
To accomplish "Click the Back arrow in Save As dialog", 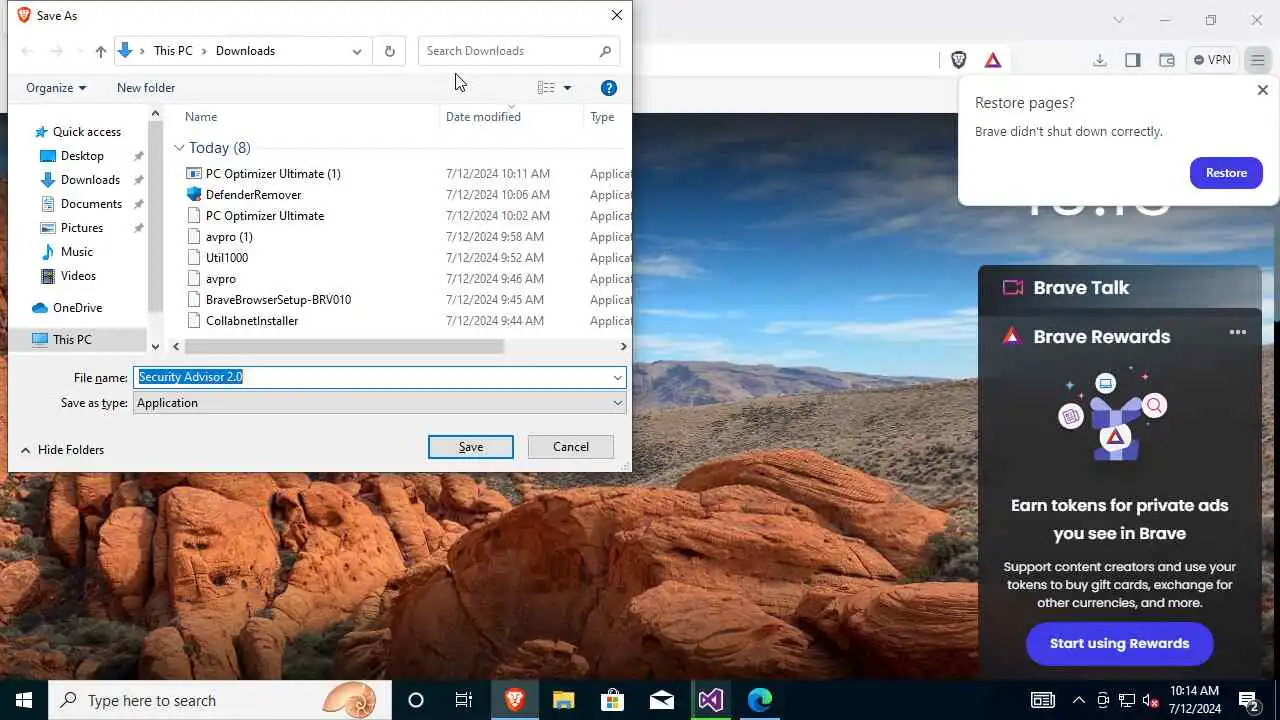I will point(28,51).
